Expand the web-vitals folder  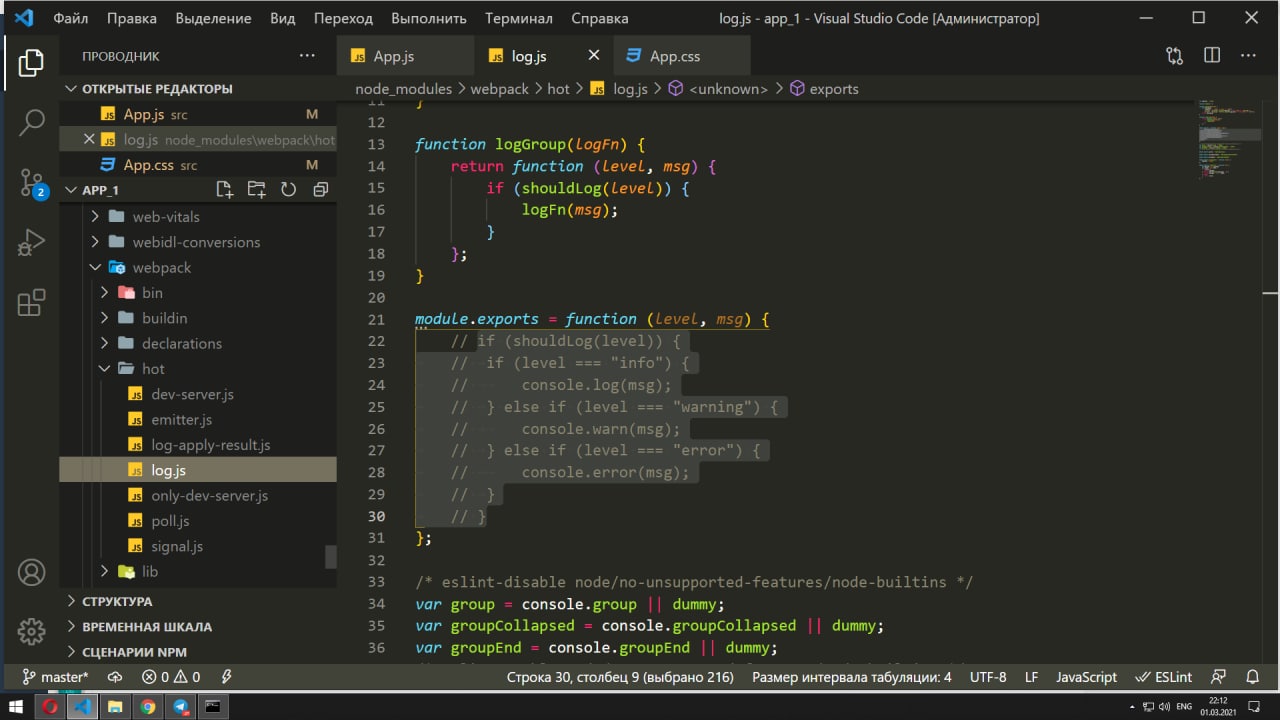tap(166, 217)
